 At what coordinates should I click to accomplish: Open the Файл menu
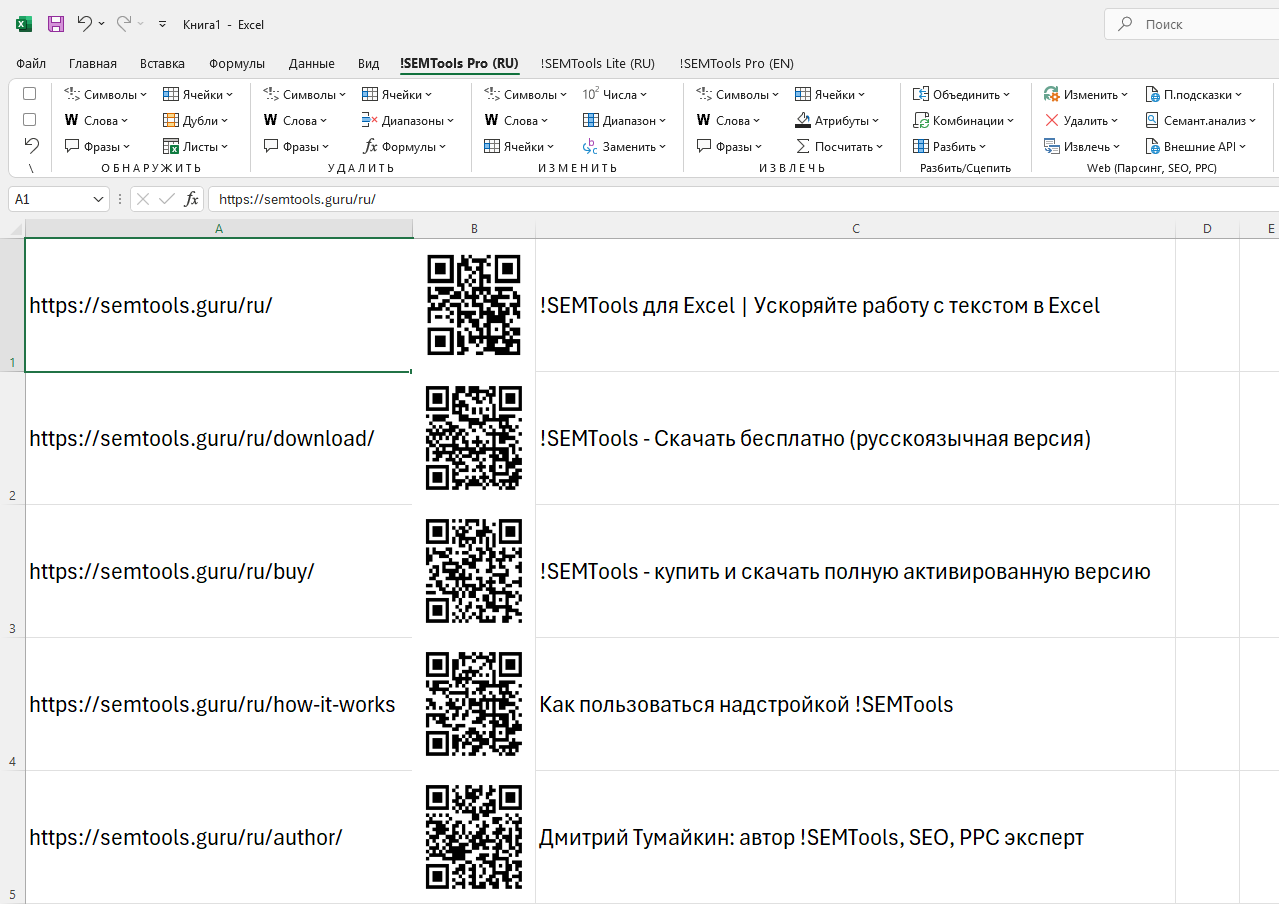click(30, 63)
